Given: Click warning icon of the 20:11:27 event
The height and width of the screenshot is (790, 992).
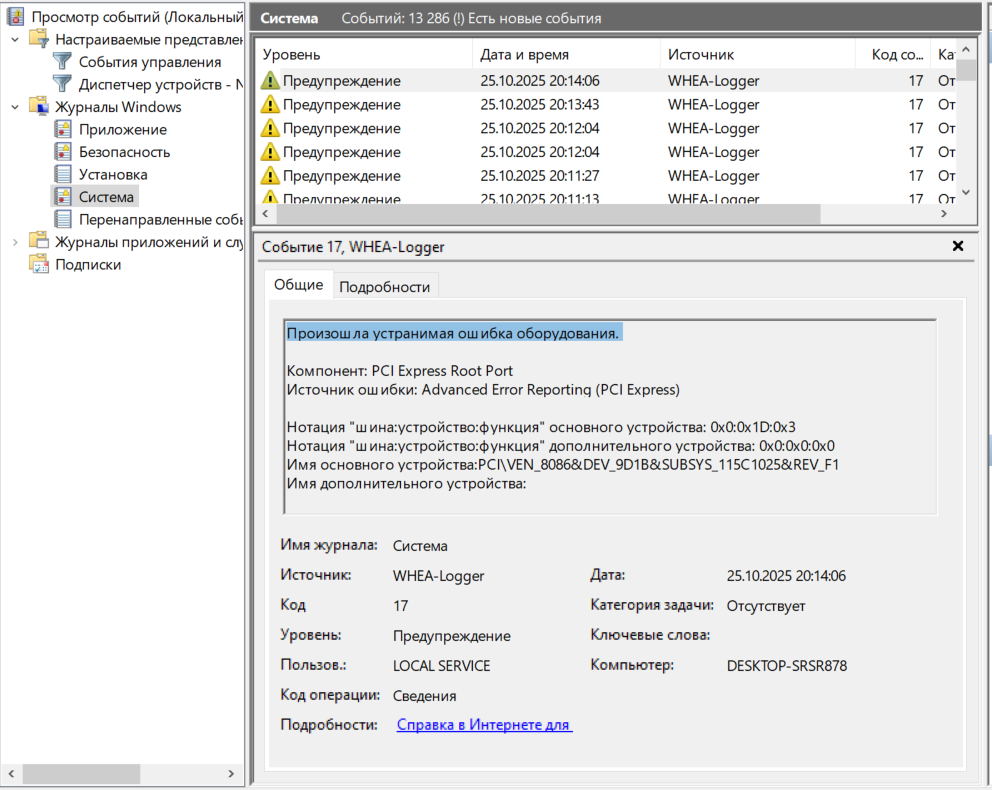Looking at the screenshot, I should pos(270,175).
